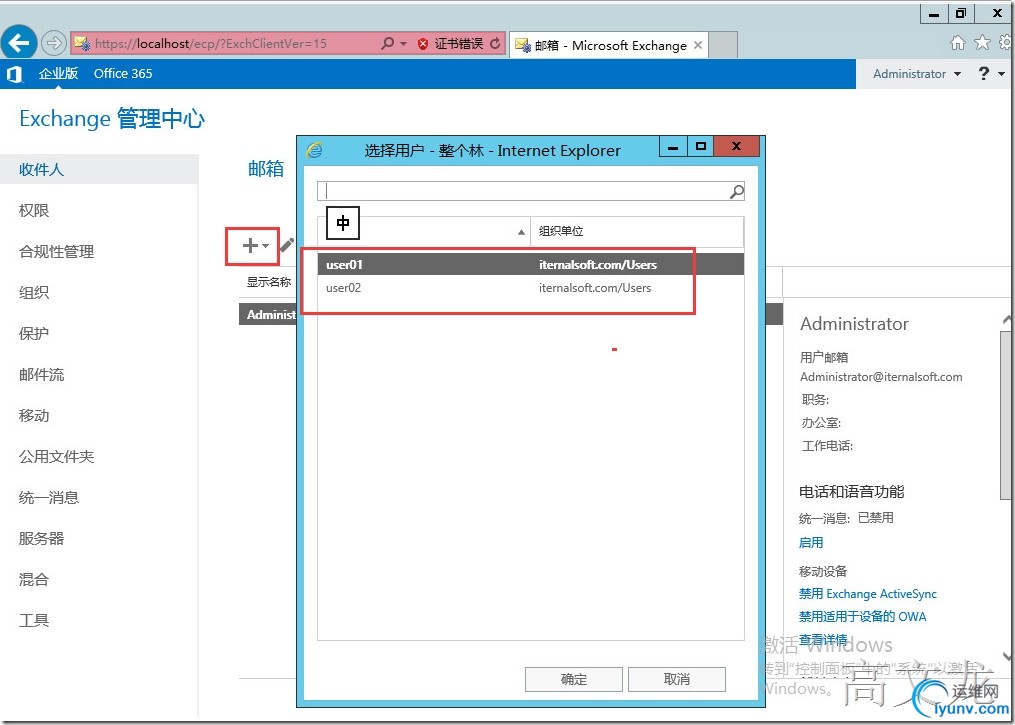Click the 启用 unified messaging link
Image resolution: width=1015 pixels, height=725 pixels.
click(811, 542)
